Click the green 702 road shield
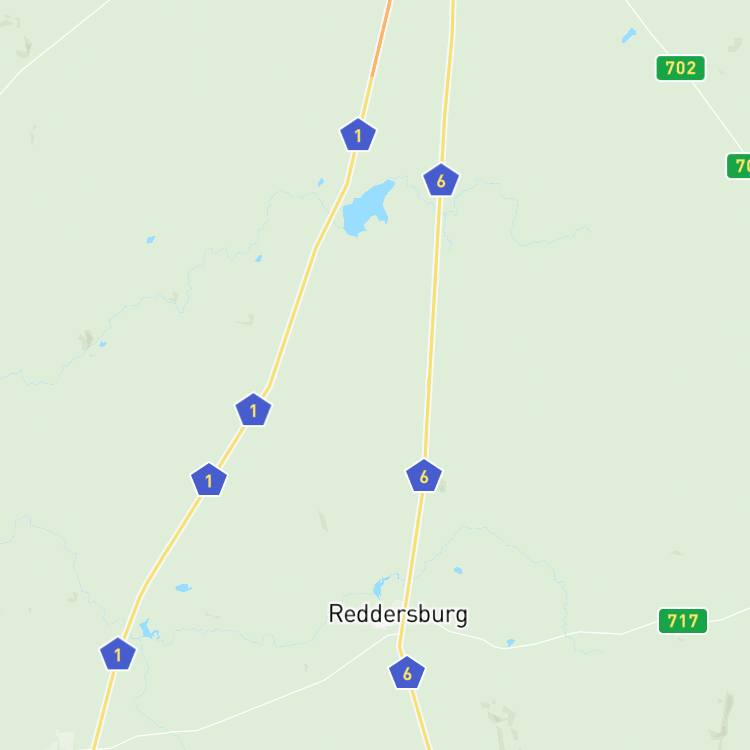This screenshot has height=750, width=750. (x=680, y=68)
